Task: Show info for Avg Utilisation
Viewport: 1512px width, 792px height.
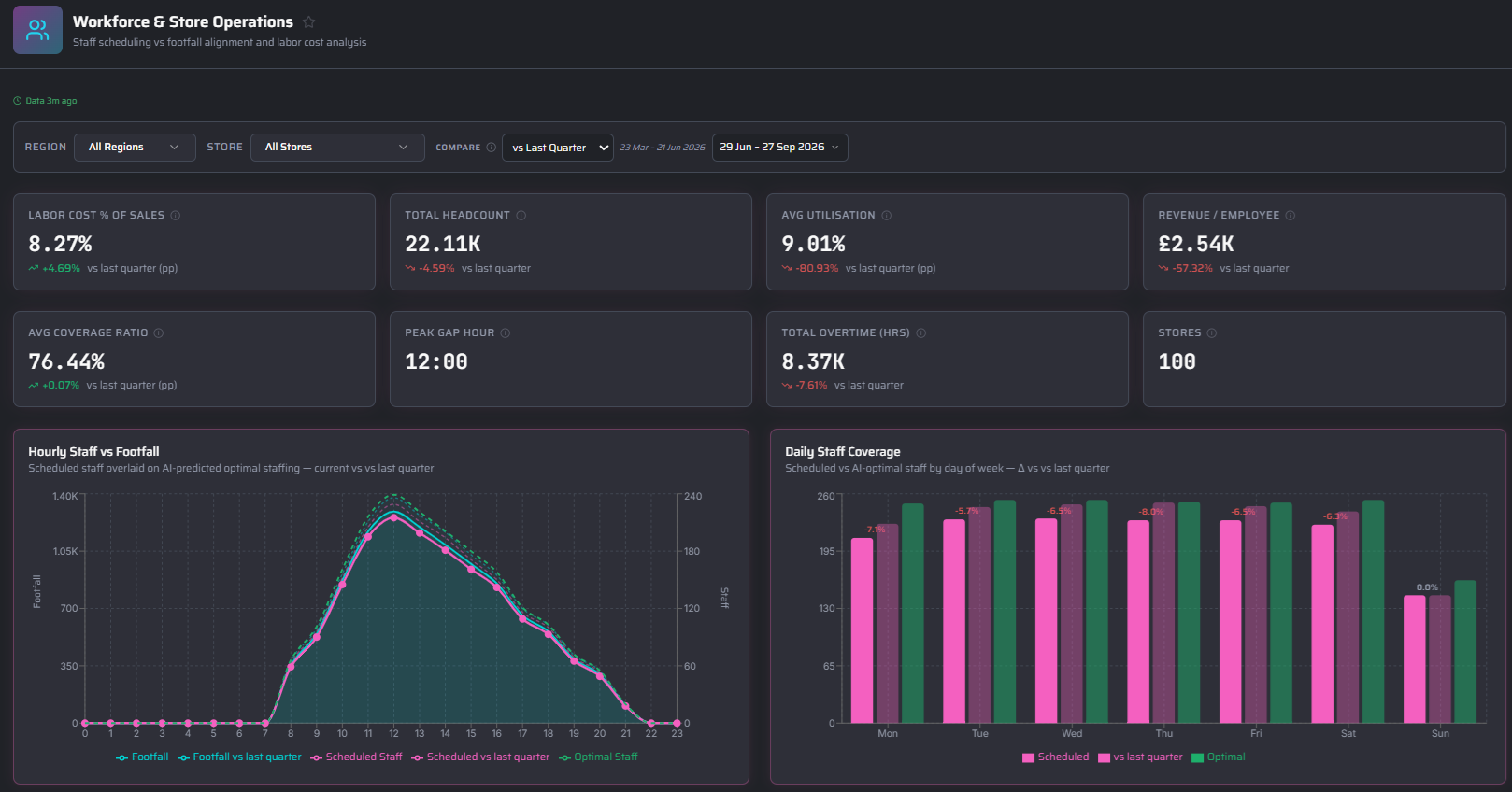Action: 887,216
